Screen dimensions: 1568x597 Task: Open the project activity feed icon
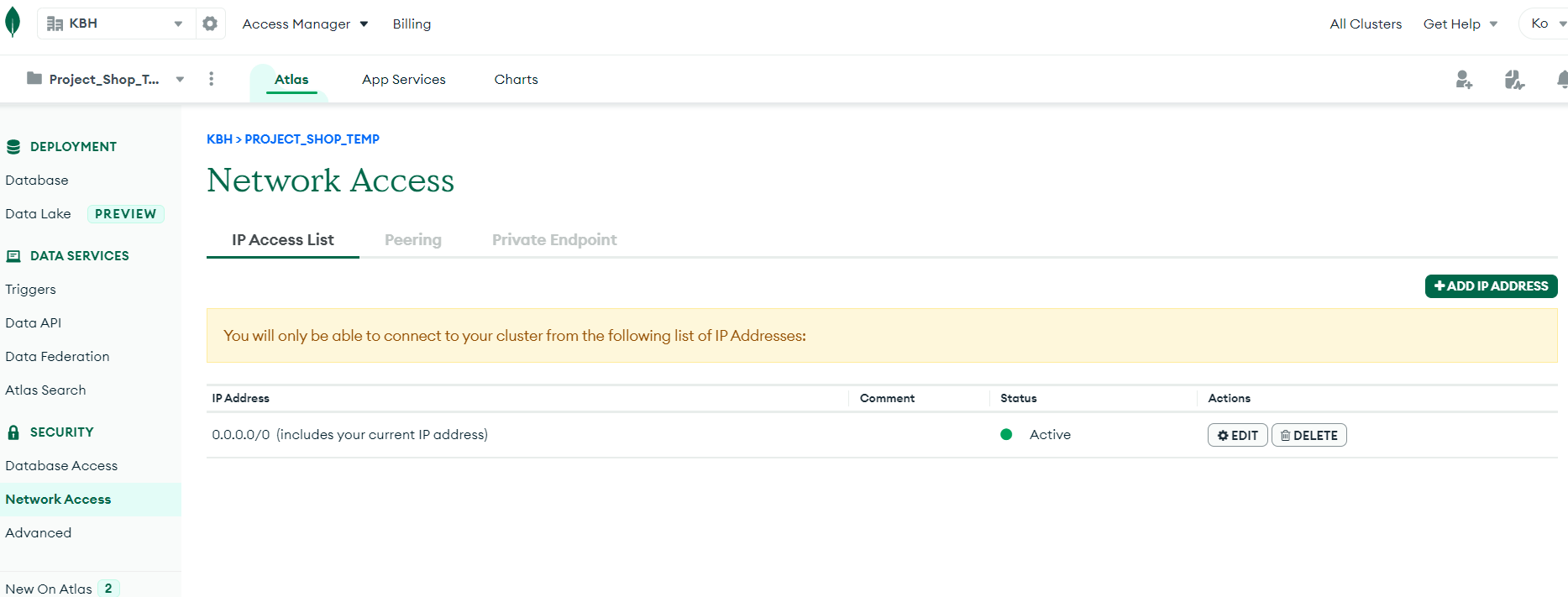coord(1514,80)
